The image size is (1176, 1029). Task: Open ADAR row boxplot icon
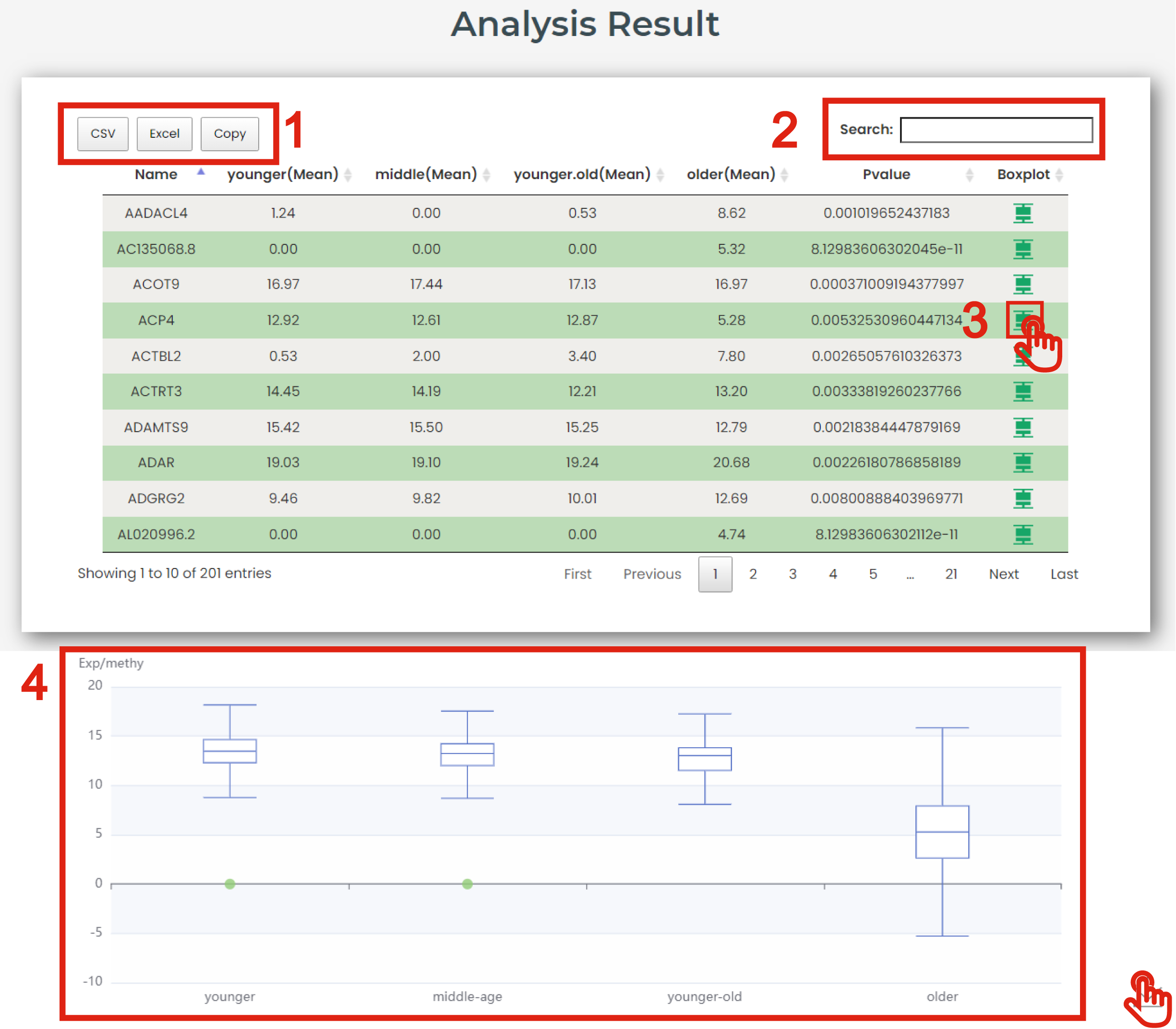click(x=1023, y=463)
